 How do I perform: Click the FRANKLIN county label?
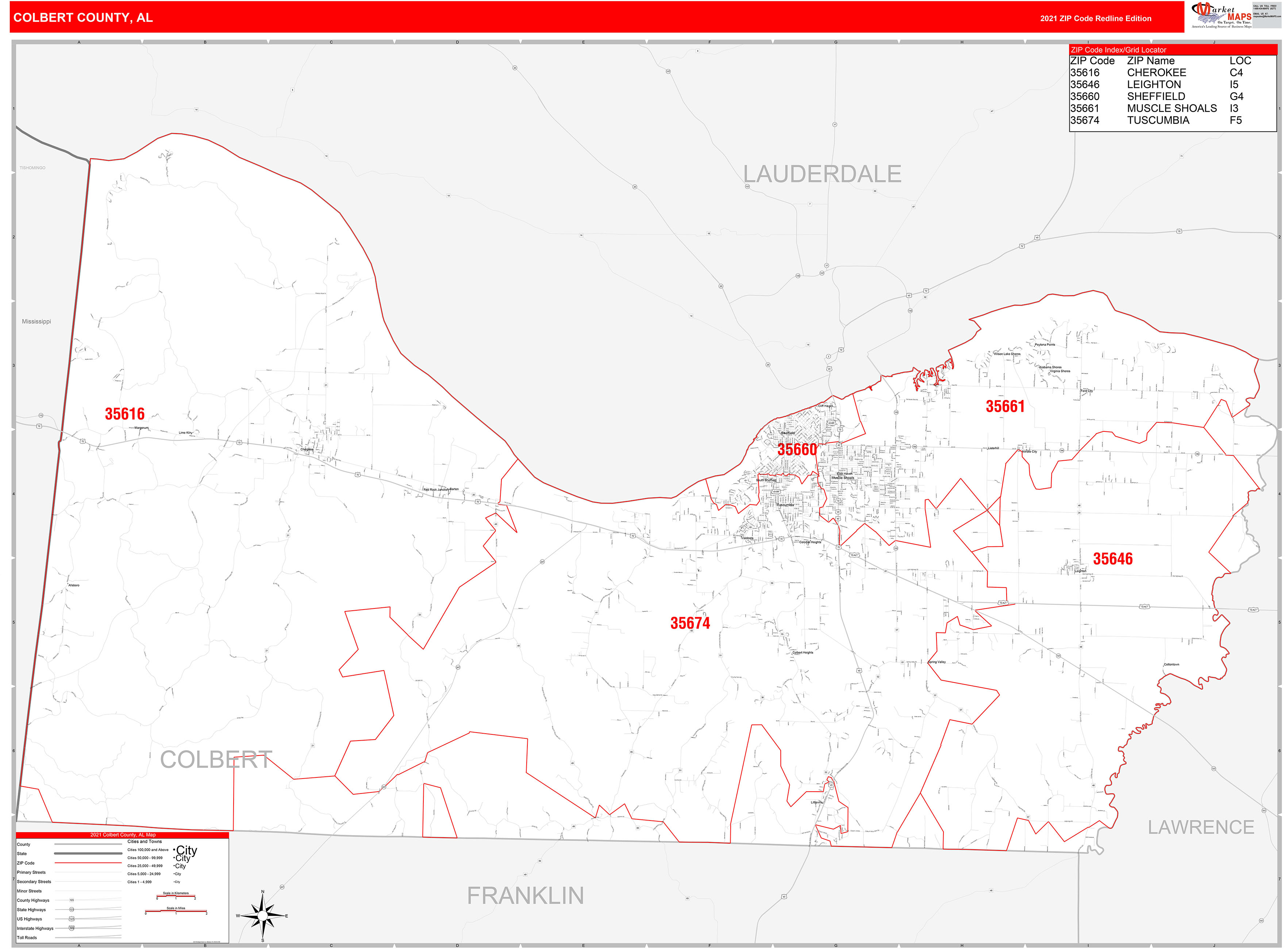[x=525, y=896]
